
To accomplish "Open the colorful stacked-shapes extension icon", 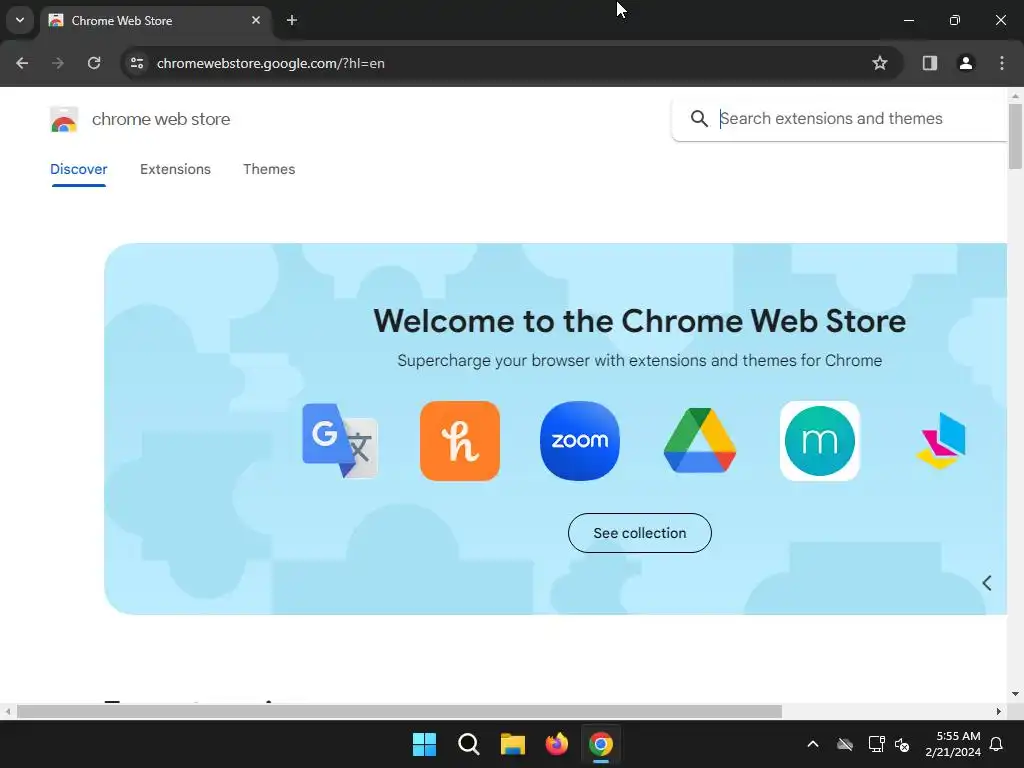I will point(941,441).
